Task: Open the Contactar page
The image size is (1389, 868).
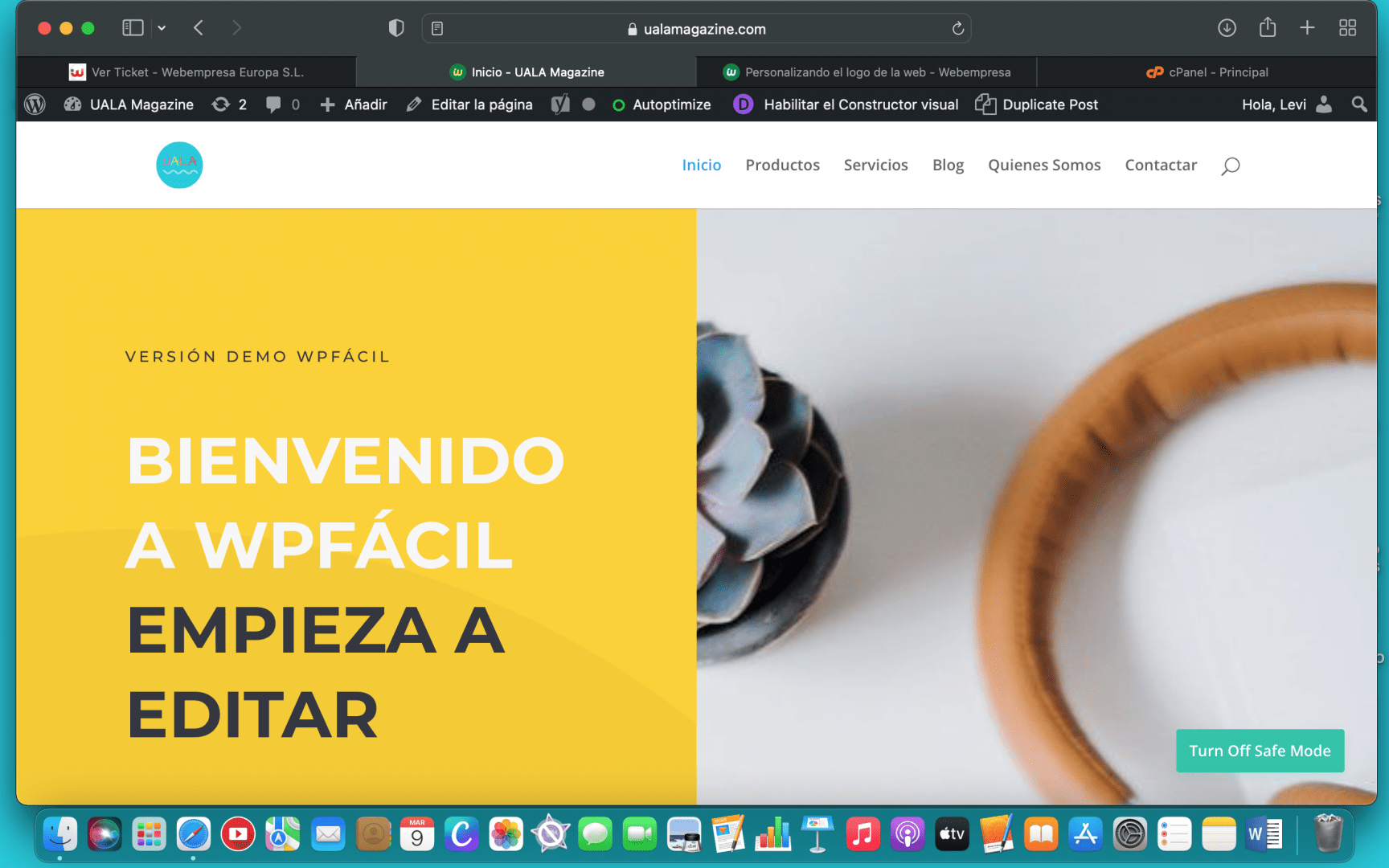Action: tap(1162, 165)
